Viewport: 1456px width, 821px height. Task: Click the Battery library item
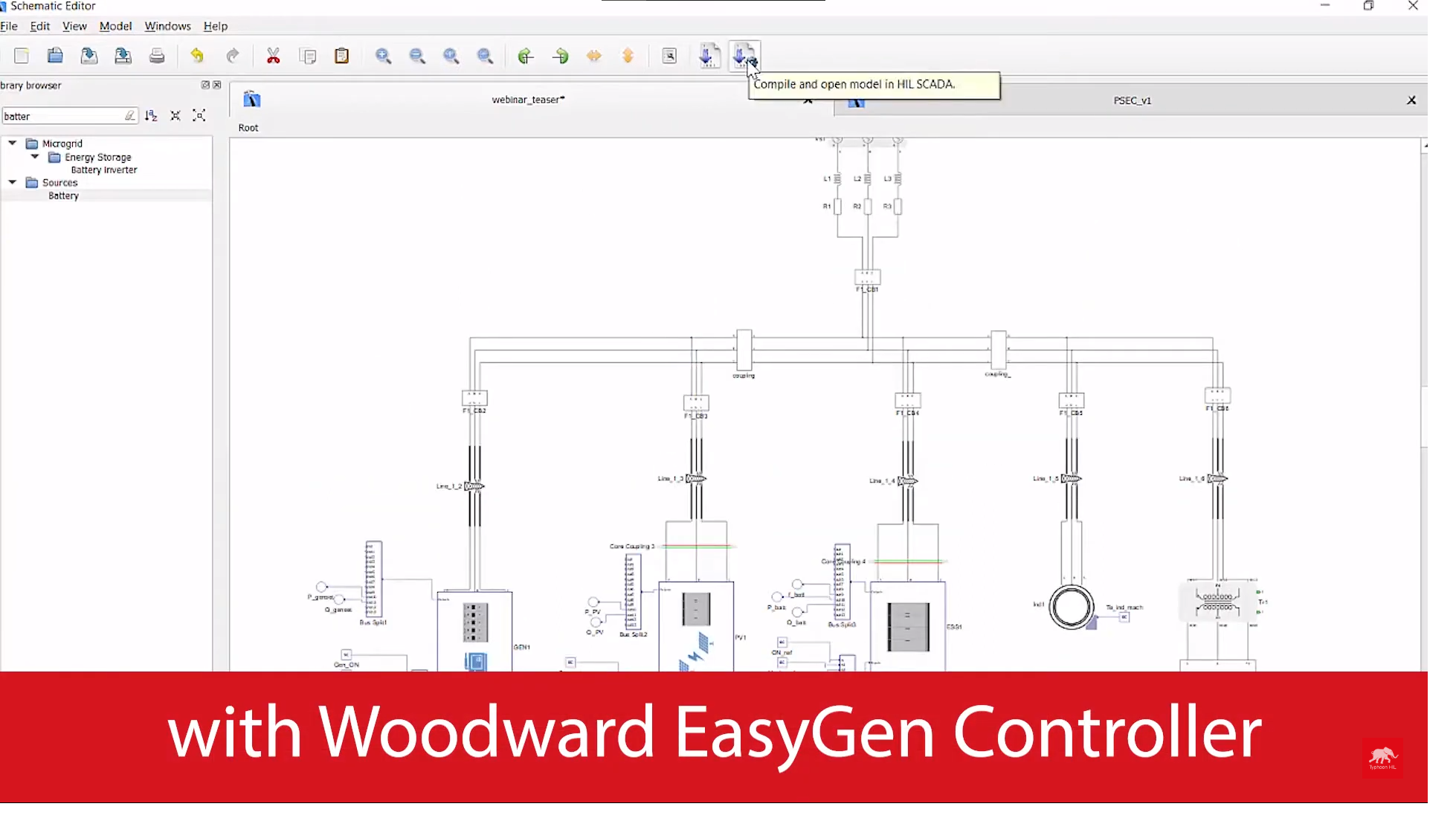pos(63,195)
